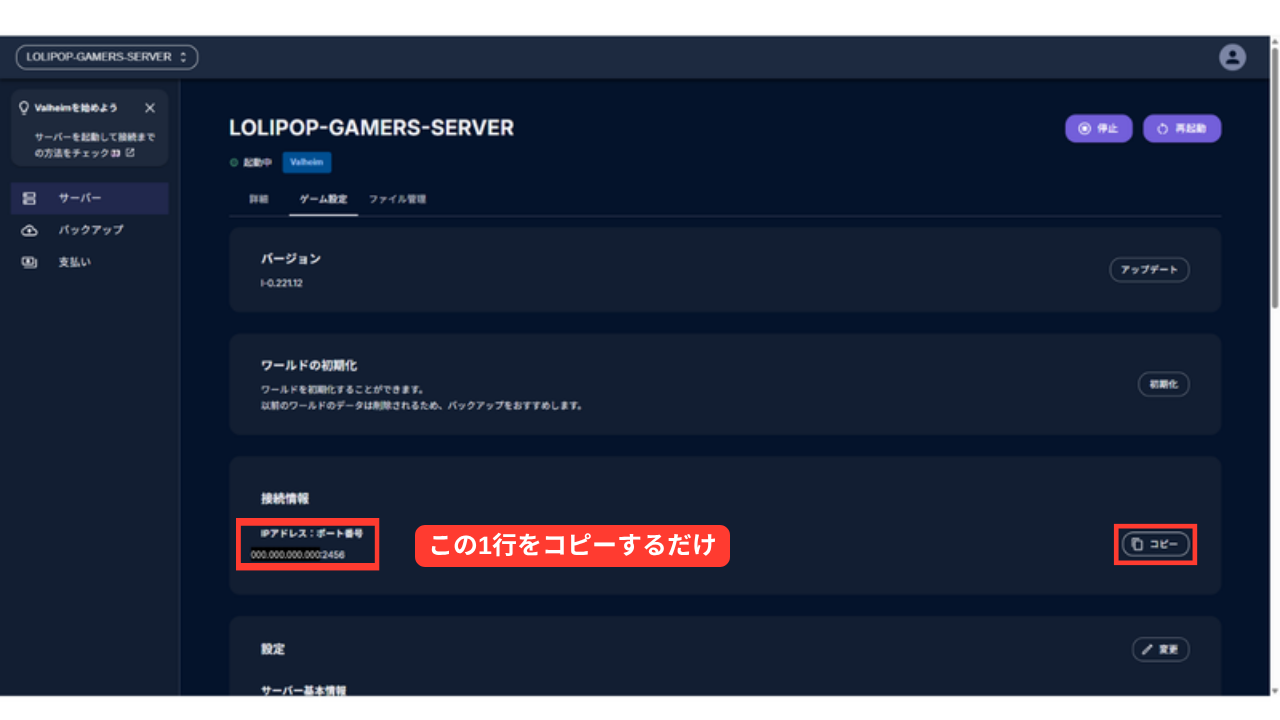Click the LOLIPOP-GAMERS-SERVER page title

click(x=372, y=128)
